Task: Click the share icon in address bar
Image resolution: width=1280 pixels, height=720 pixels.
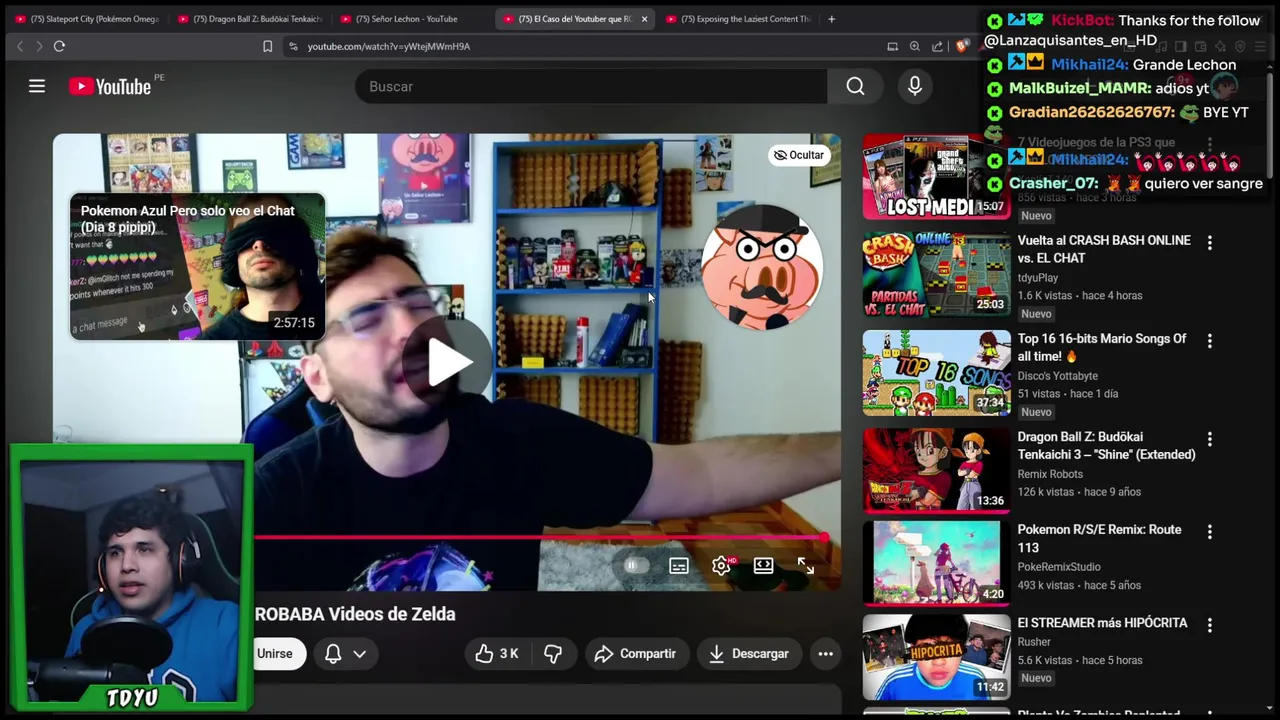Action: [937, 46]
